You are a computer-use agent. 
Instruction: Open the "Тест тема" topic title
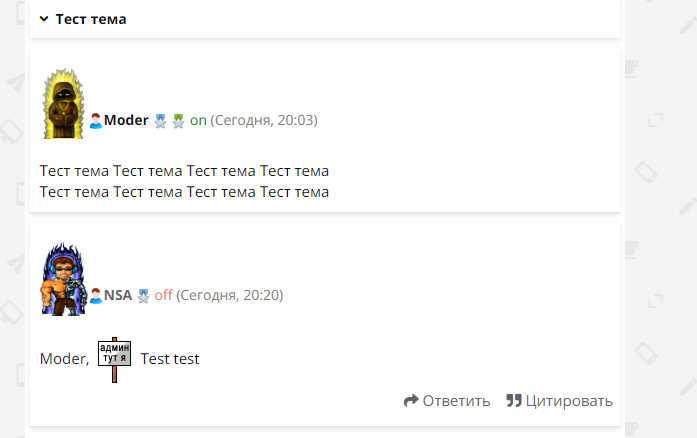(x=90, y=19)
